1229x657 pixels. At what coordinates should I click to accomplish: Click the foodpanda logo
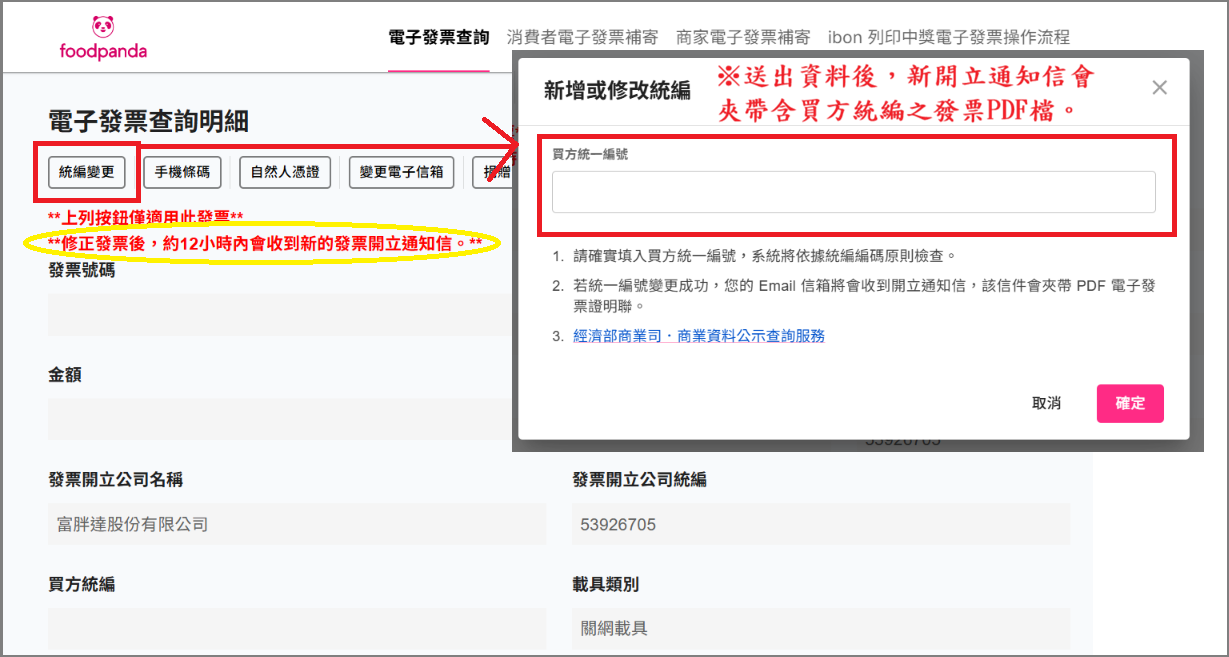(103, 38)
